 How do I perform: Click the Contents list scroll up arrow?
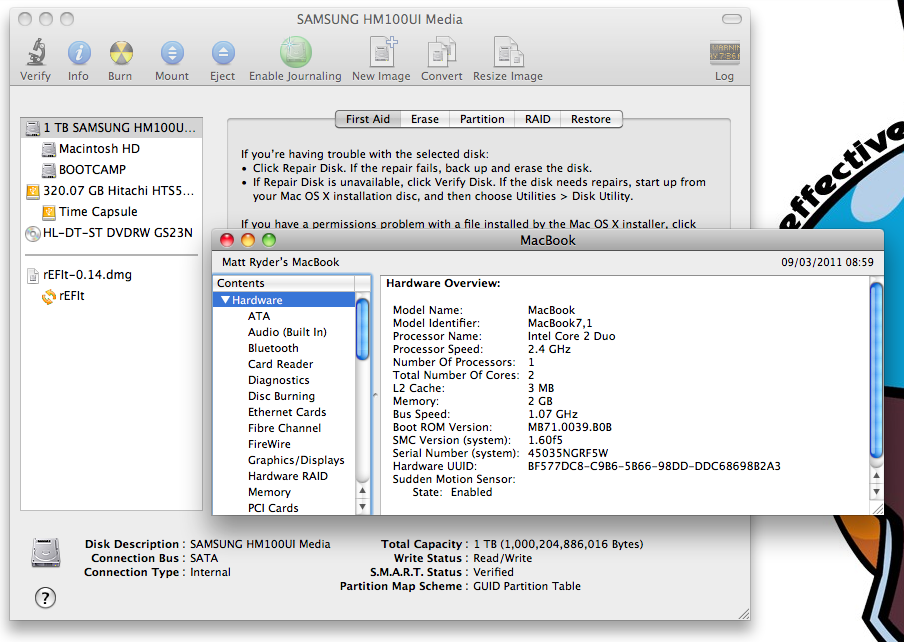point(363,491)
